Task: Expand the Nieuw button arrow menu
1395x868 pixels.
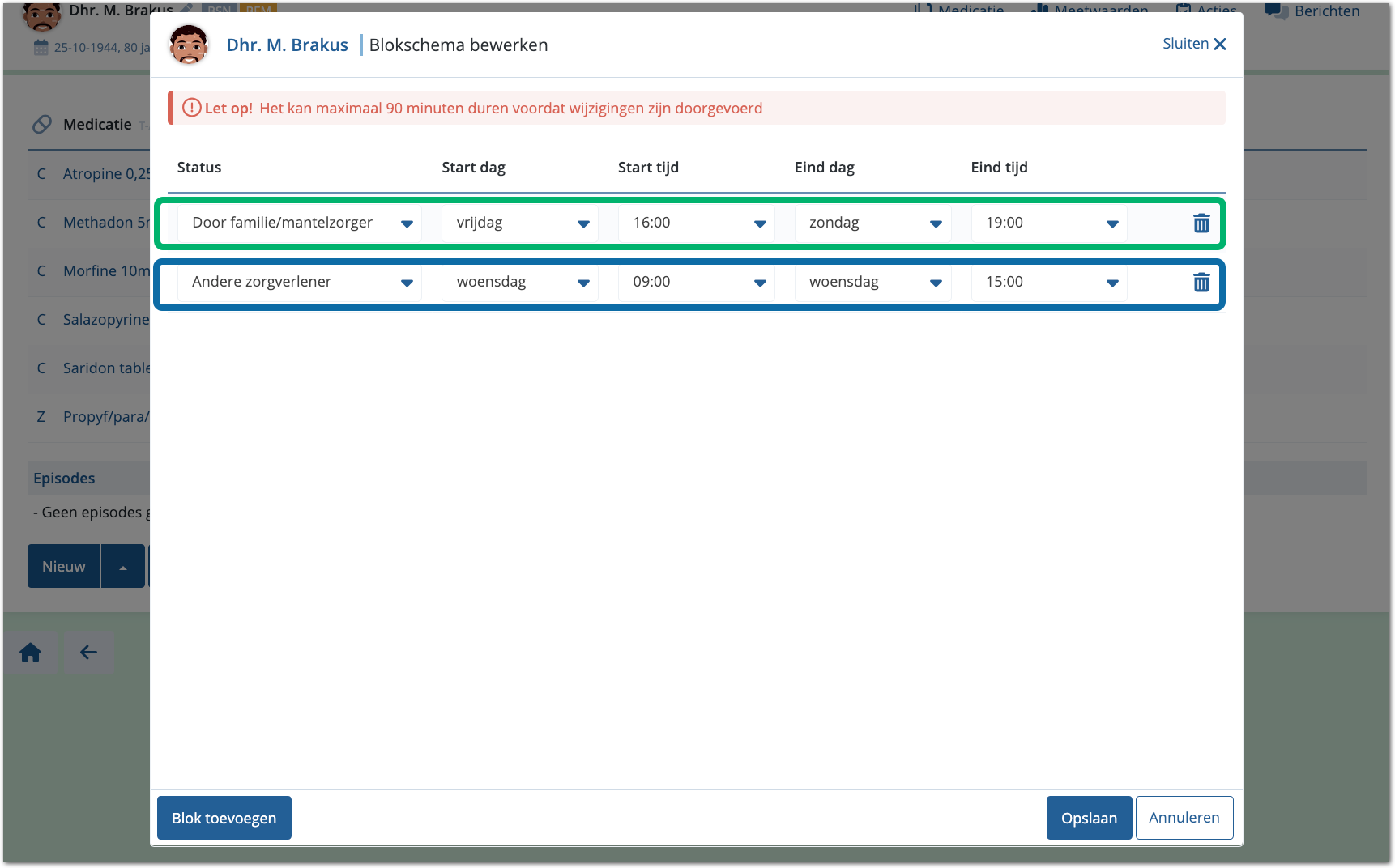Action: (123, 567)
